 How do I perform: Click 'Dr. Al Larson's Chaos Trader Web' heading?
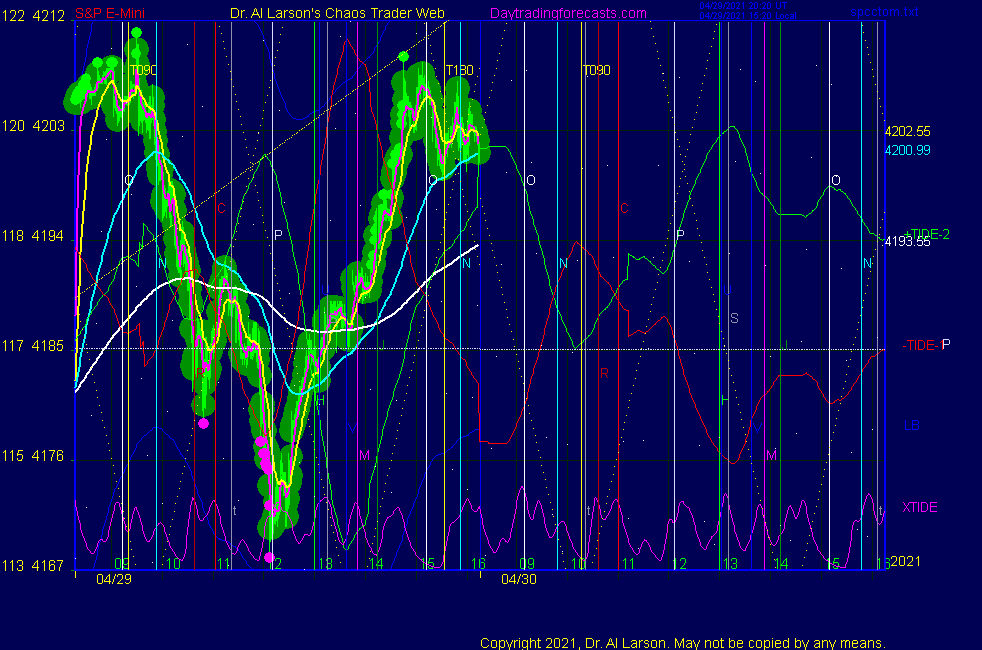337,13
